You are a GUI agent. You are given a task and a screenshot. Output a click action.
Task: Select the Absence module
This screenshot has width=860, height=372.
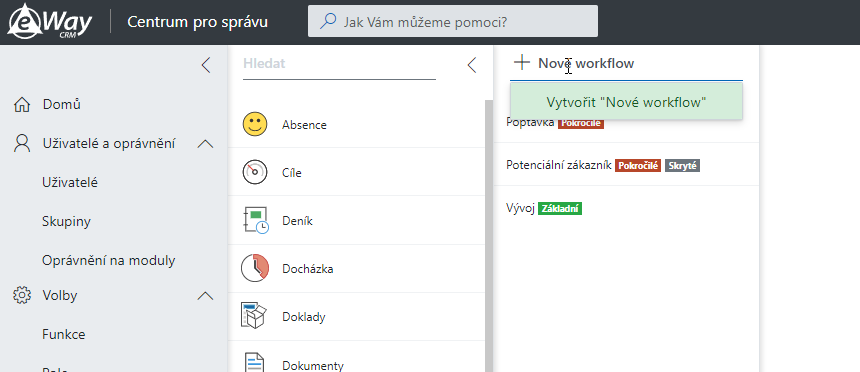click(357, 125)
